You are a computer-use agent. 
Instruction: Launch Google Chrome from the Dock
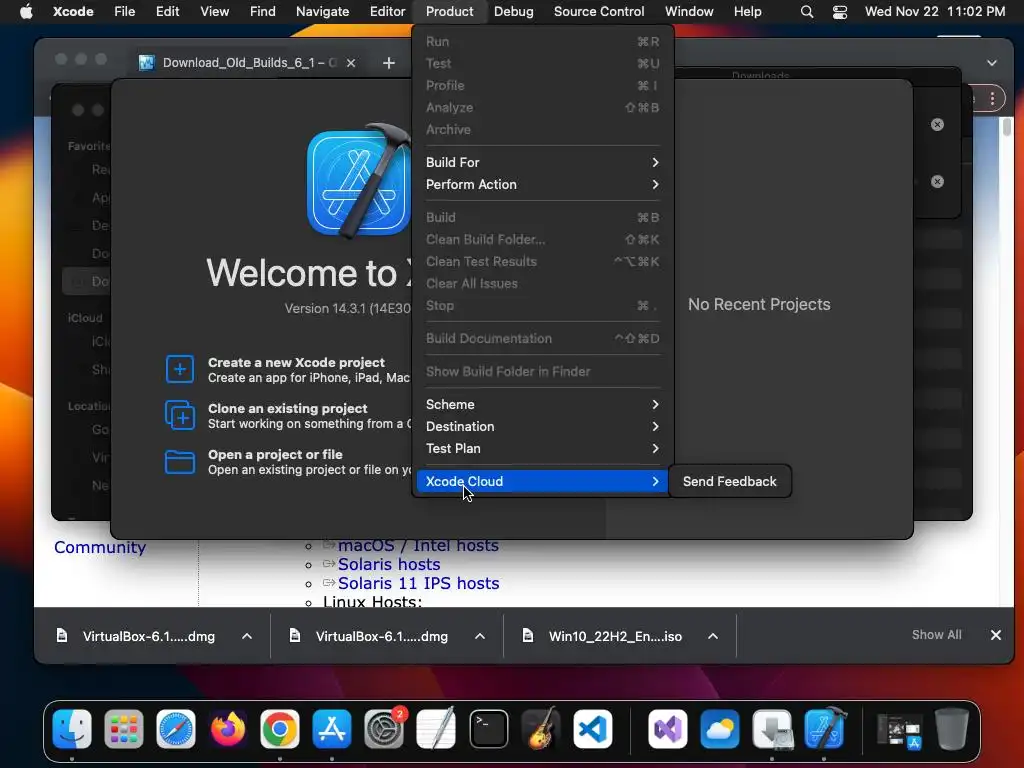pyautogui.click(x=280, y=728)
